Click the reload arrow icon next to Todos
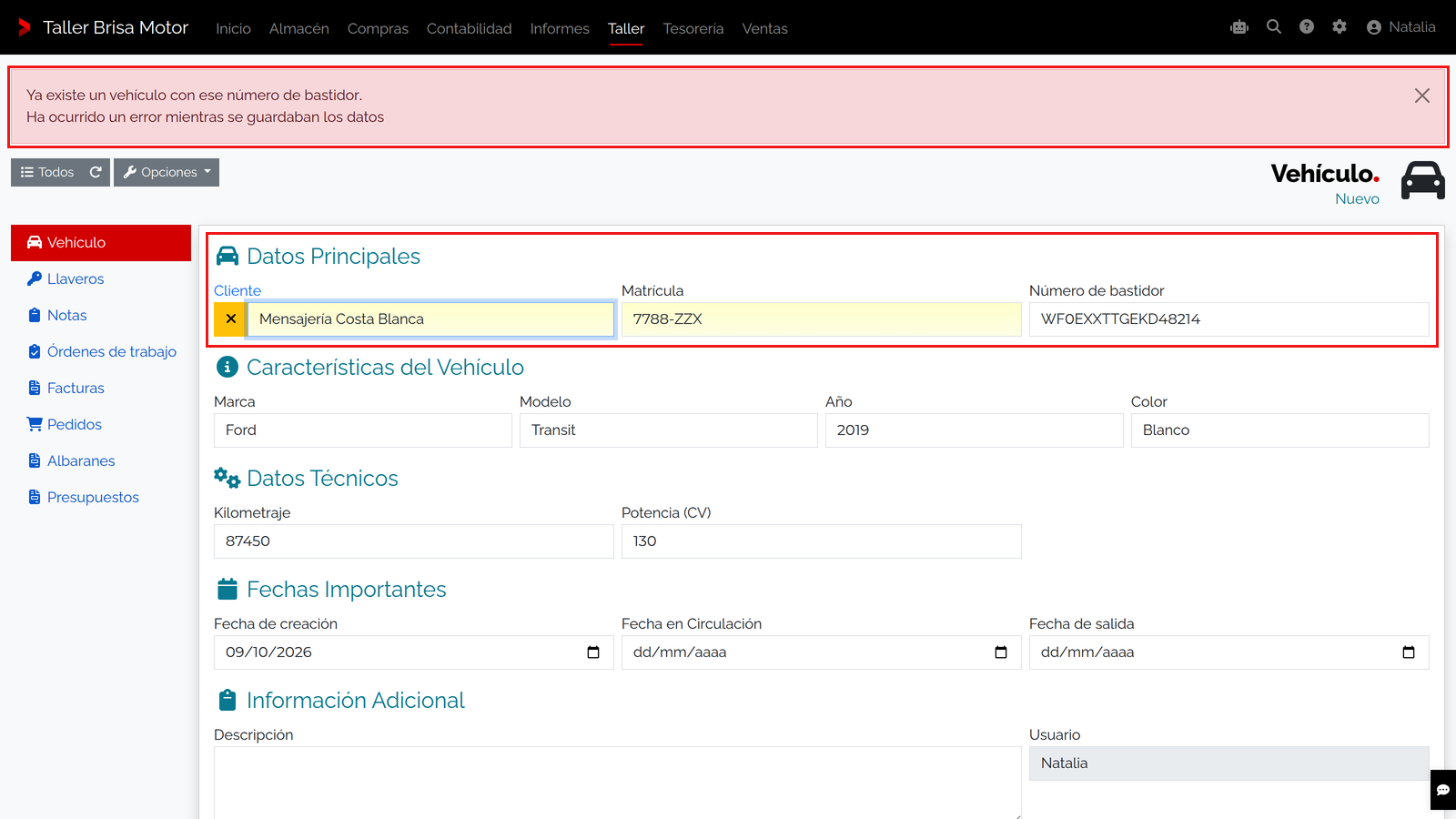The height and width of the screenshot is (819, 1456). click(x=96, y=172)
